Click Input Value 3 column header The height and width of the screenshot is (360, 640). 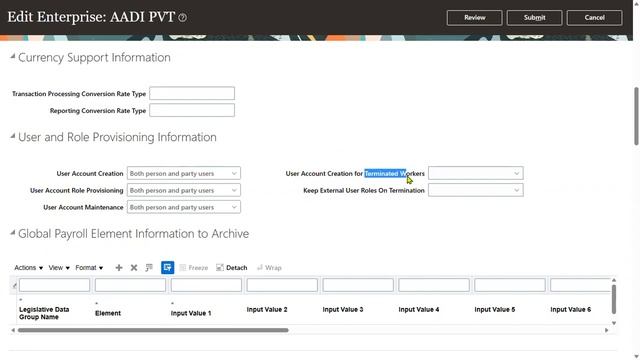click(343, 309)
